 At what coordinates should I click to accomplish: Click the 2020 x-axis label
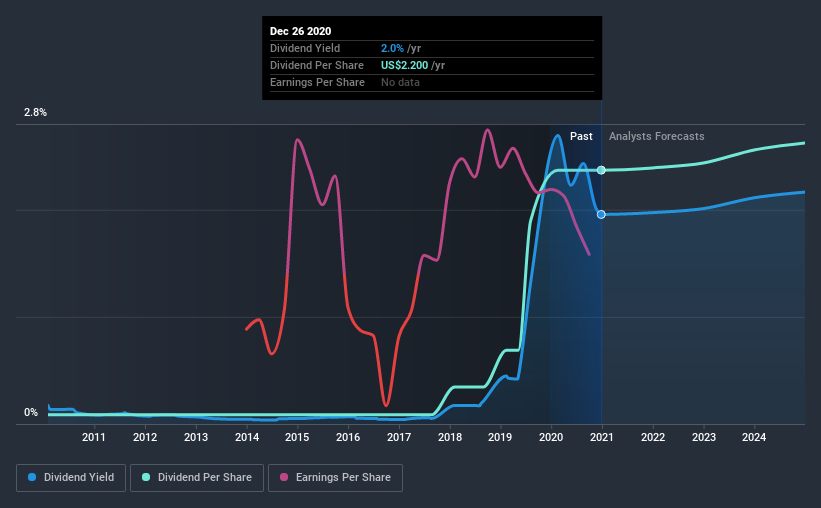point(551,437)
